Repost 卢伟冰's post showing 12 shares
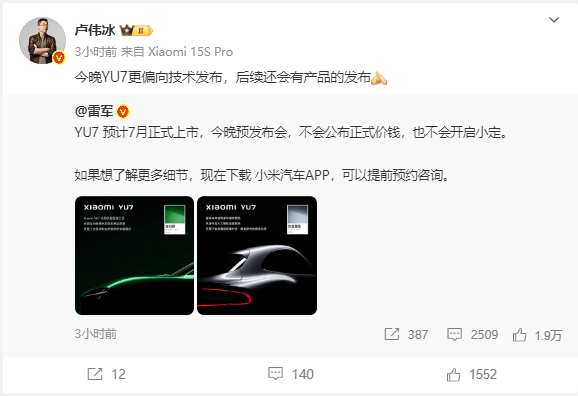Image resolution: width=578 pixels, height=396 pixels. (x=107, y=374)
